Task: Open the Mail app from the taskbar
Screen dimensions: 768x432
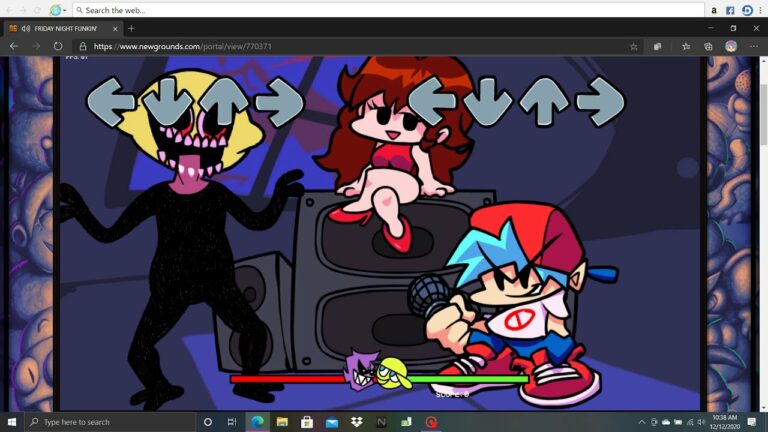Action: click(332, 422)
